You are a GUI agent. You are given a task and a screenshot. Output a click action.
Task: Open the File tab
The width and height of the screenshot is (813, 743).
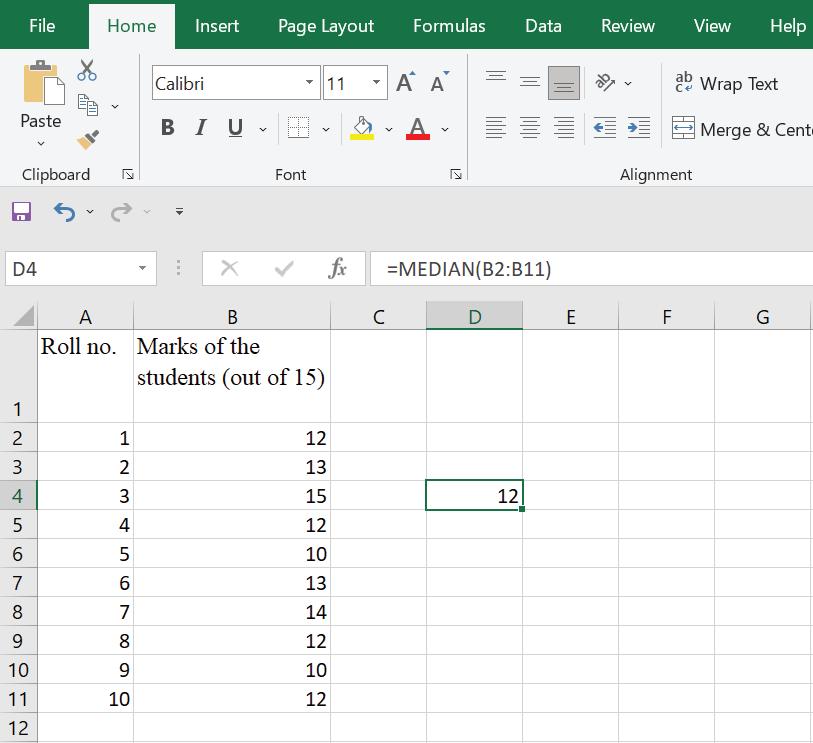coord(42,26)
